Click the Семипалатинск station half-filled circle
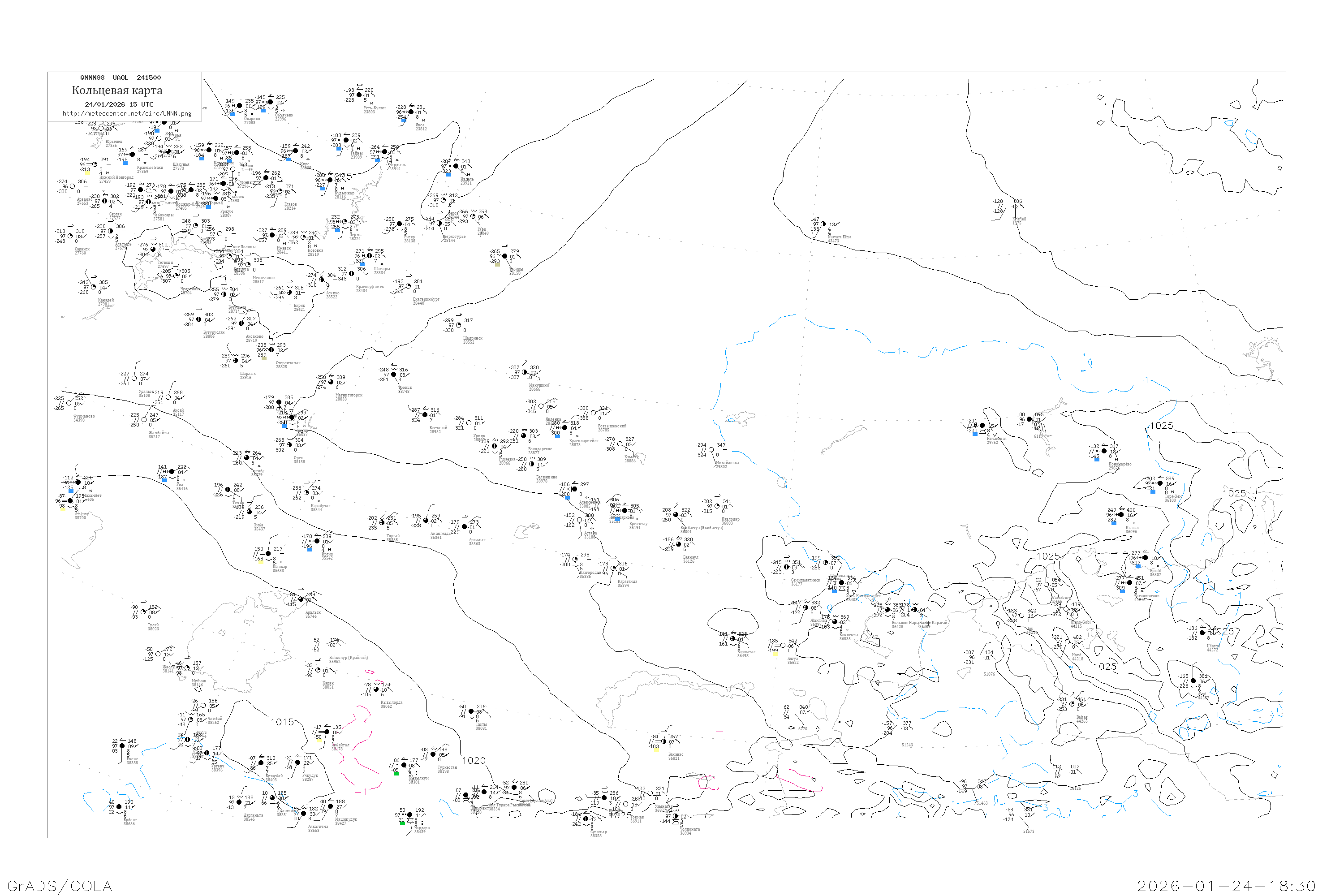1344x896 pixels. (x=787, y=567)
